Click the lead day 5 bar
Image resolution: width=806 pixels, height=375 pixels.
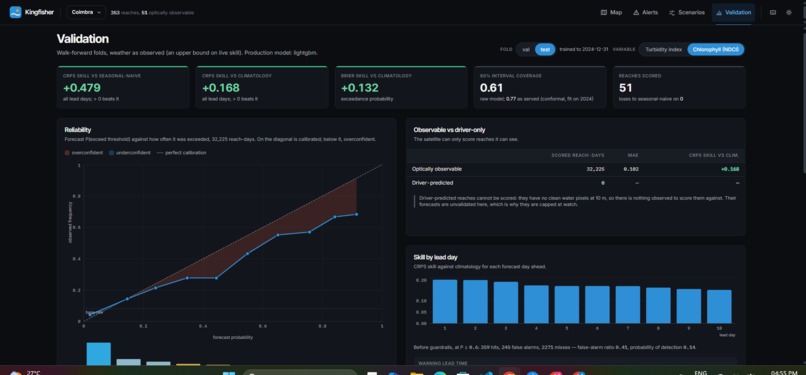point(566,305)
